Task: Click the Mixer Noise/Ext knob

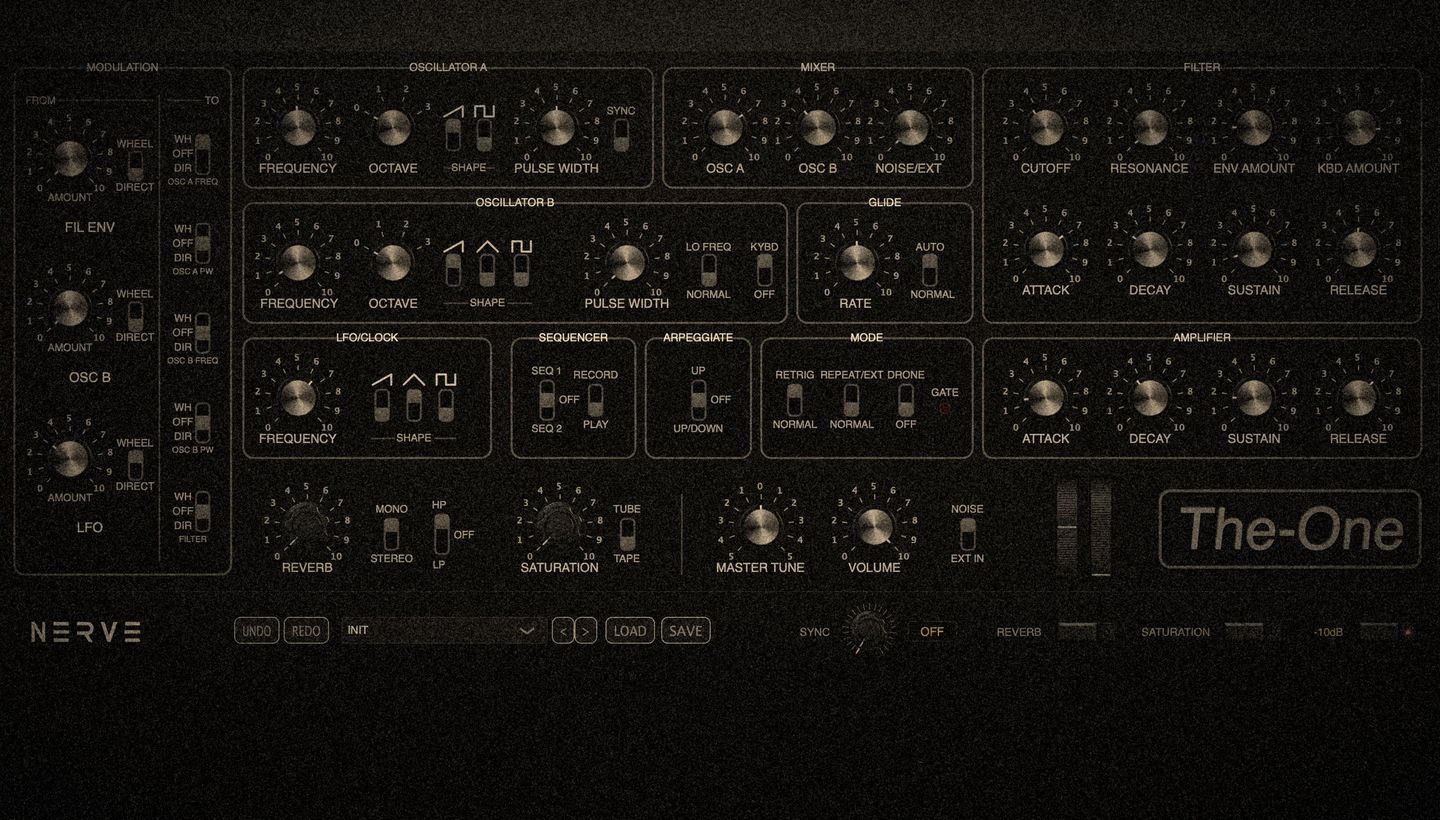Action: 911,127
